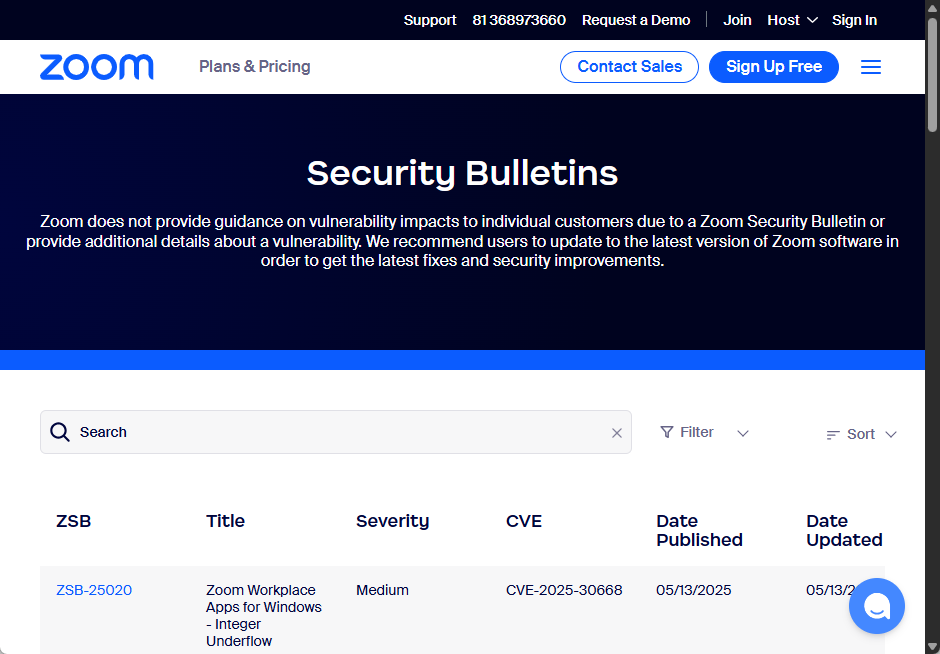Click the search magnifier icon

coord(60,432)
